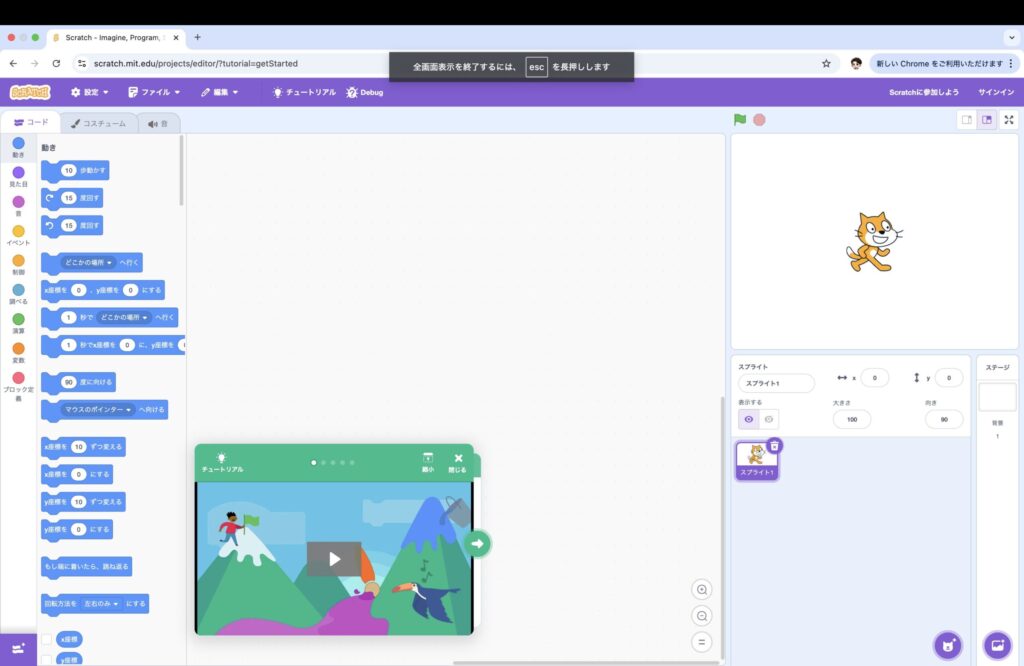Play the tutorial video
This screenshot has height=666, width=1024.
tap(334, 559)
